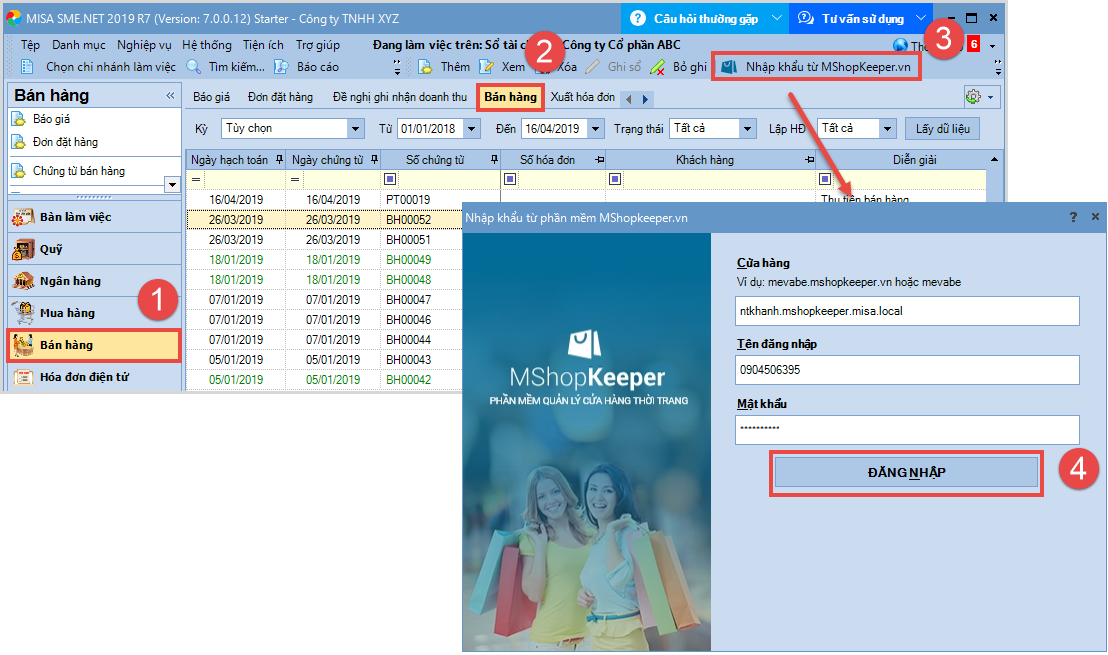Open filter operator for Ngày hạch toán column

tap(196, 179)
